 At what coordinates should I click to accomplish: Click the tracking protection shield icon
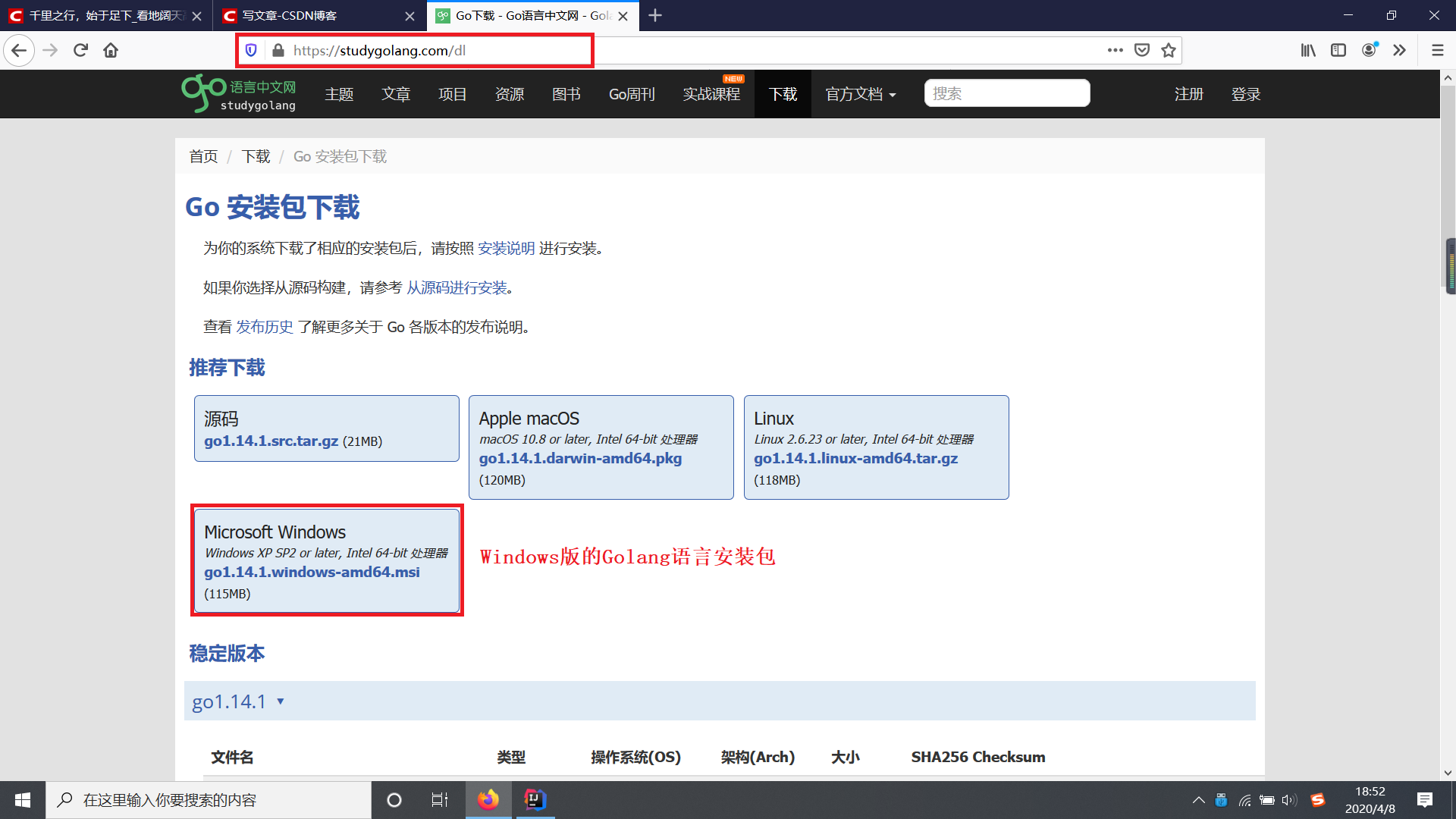point(251,50)
